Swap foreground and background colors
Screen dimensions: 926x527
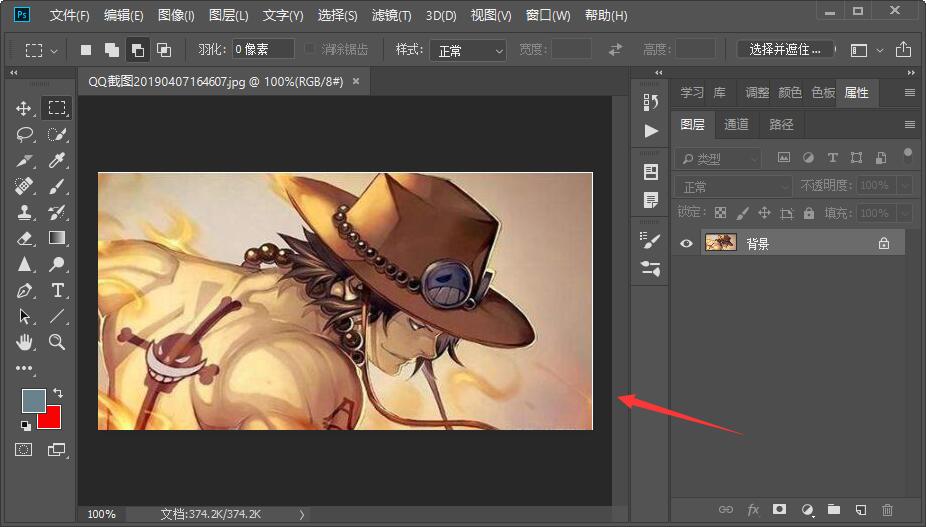click(x=58, y=392)
